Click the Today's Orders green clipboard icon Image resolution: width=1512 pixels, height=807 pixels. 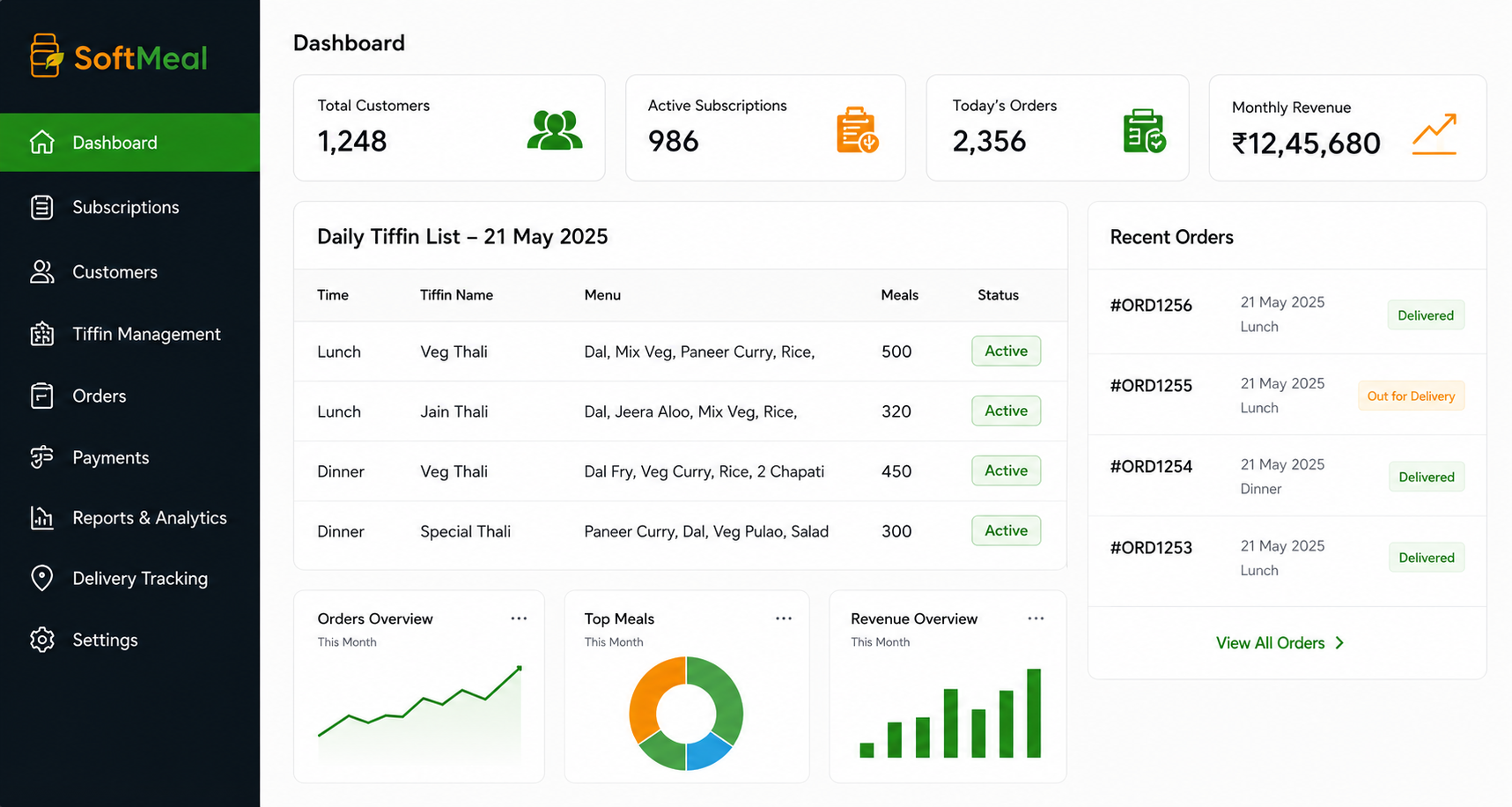(x=1145, y=130)
